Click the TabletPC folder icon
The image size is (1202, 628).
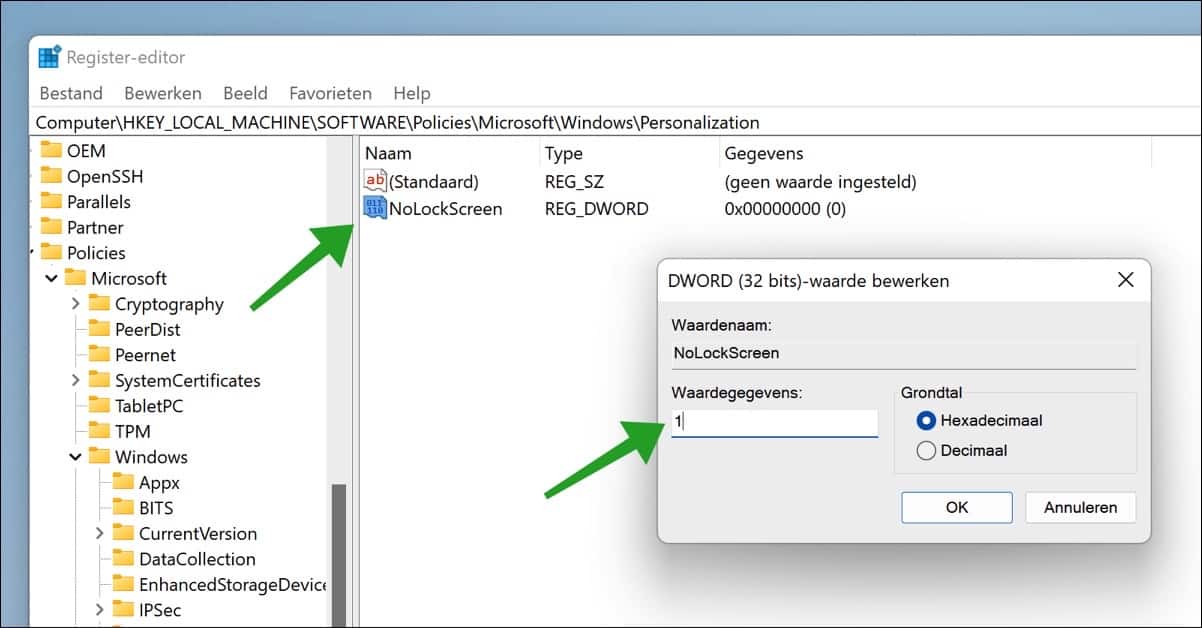pyautogui.click(x=99, y=406)
